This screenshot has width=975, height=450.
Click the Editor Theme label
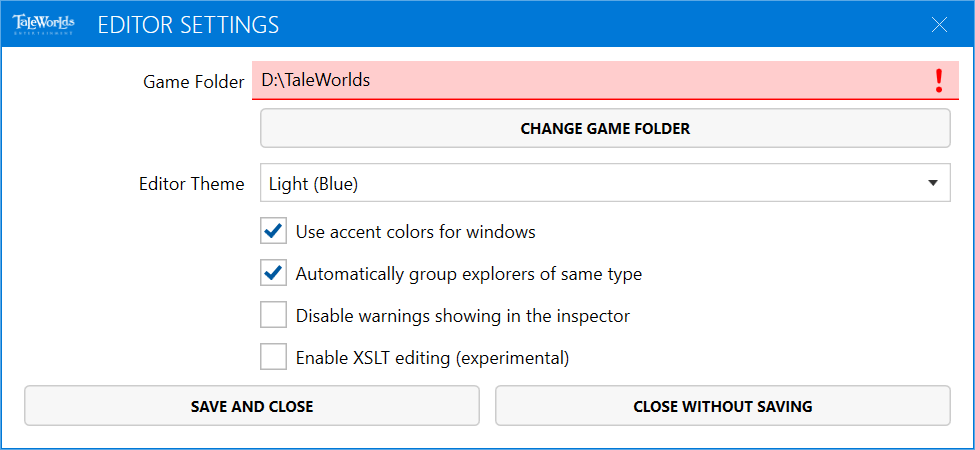(192, 184)
